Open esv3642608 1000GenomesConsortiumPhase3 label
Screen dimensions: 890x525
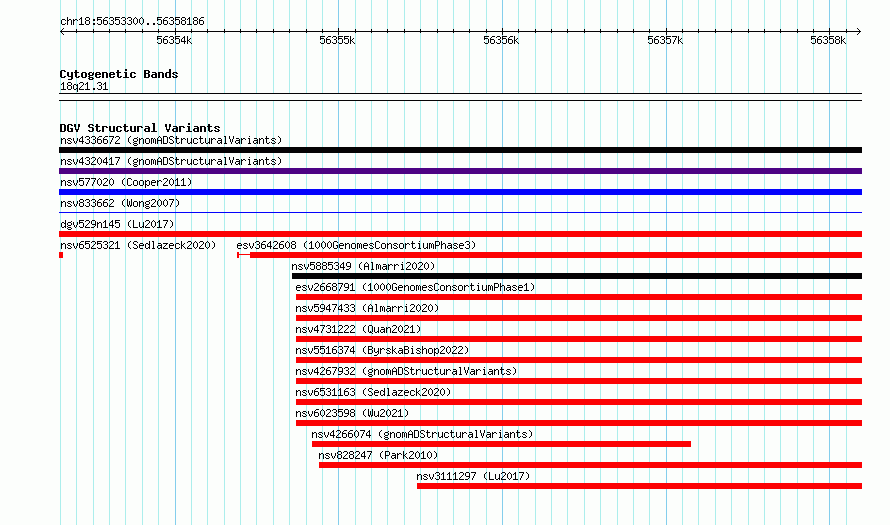356,245
